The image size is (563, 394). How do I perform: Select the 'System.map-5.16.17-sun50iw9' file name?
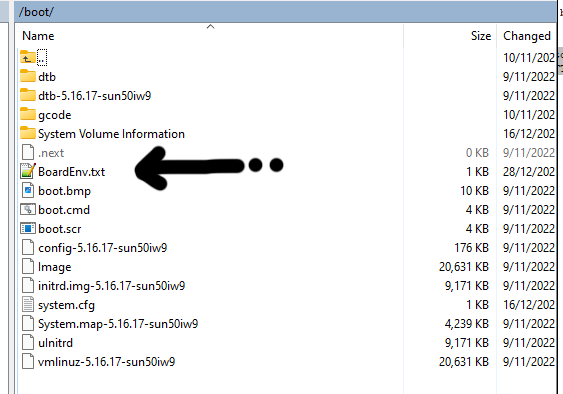[118, 324]
